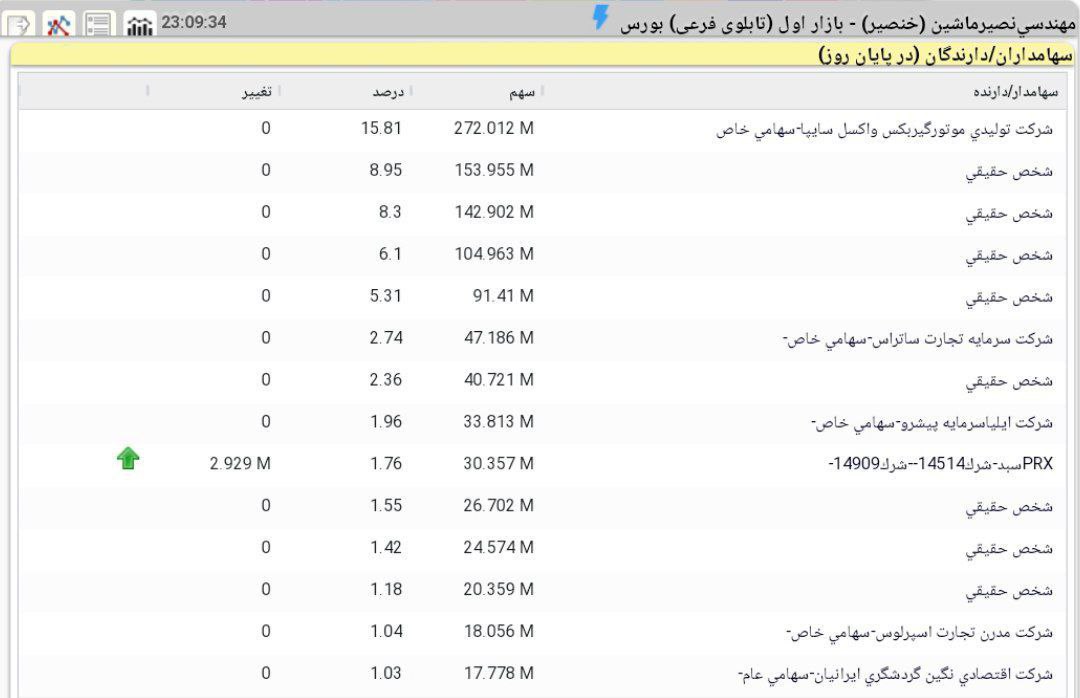Open the red and blue line chart icon
This screenshot has width=1080, height=698.
point(59,25)
